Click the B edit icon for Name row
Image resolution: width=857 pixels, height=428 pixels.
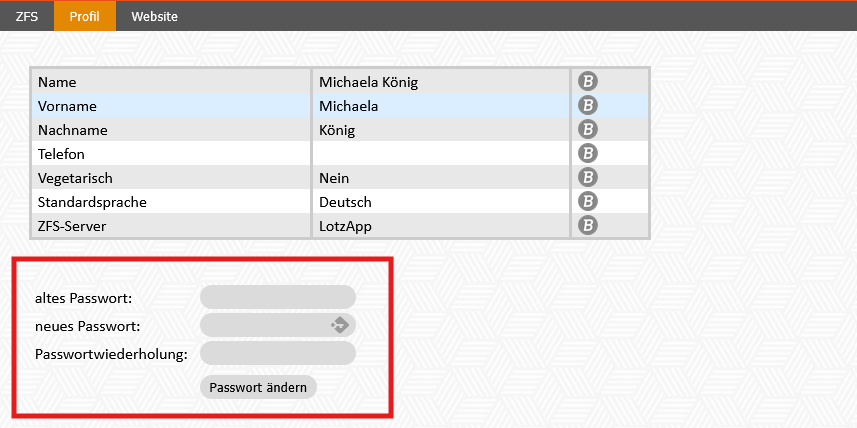click(588, 81)
